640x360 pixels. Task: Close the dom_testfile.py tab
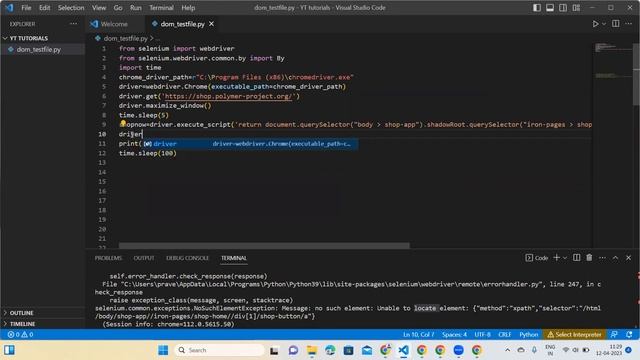(x=211, y=24)
